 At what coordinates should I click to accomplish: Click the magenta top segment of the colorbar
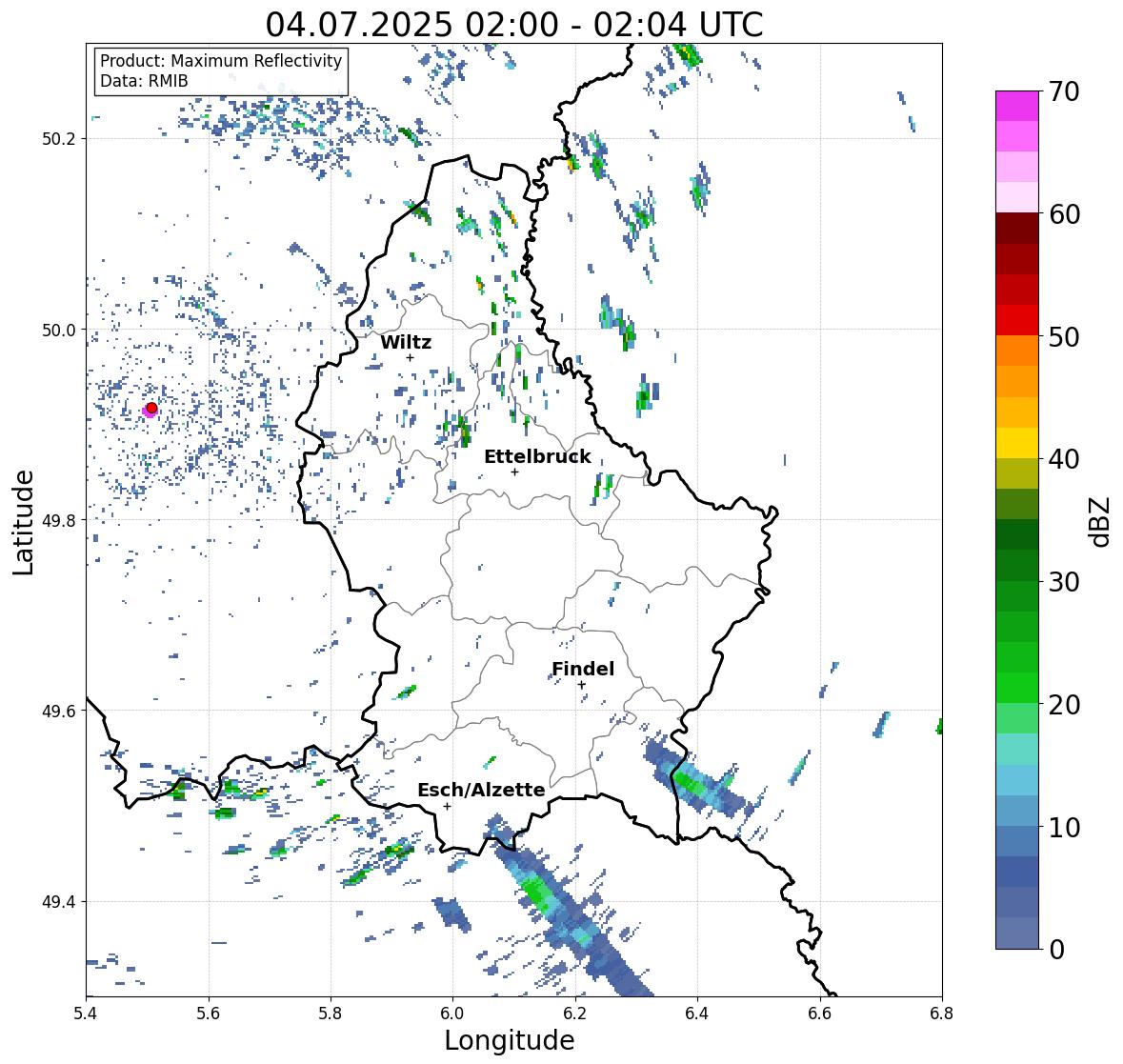[x=1017, y=106]
